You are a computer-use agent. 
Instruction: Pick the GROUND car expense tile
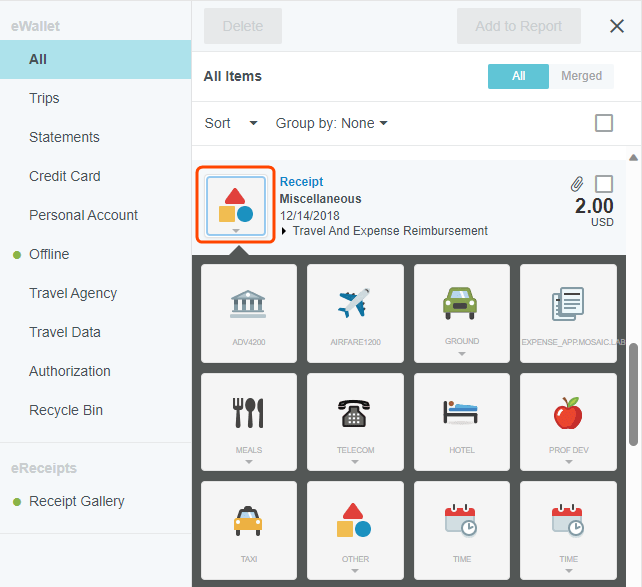tap(461, 311)
